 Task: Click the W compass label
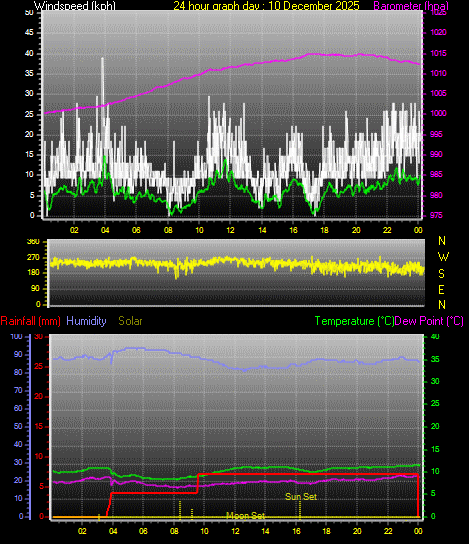(443, 257)
